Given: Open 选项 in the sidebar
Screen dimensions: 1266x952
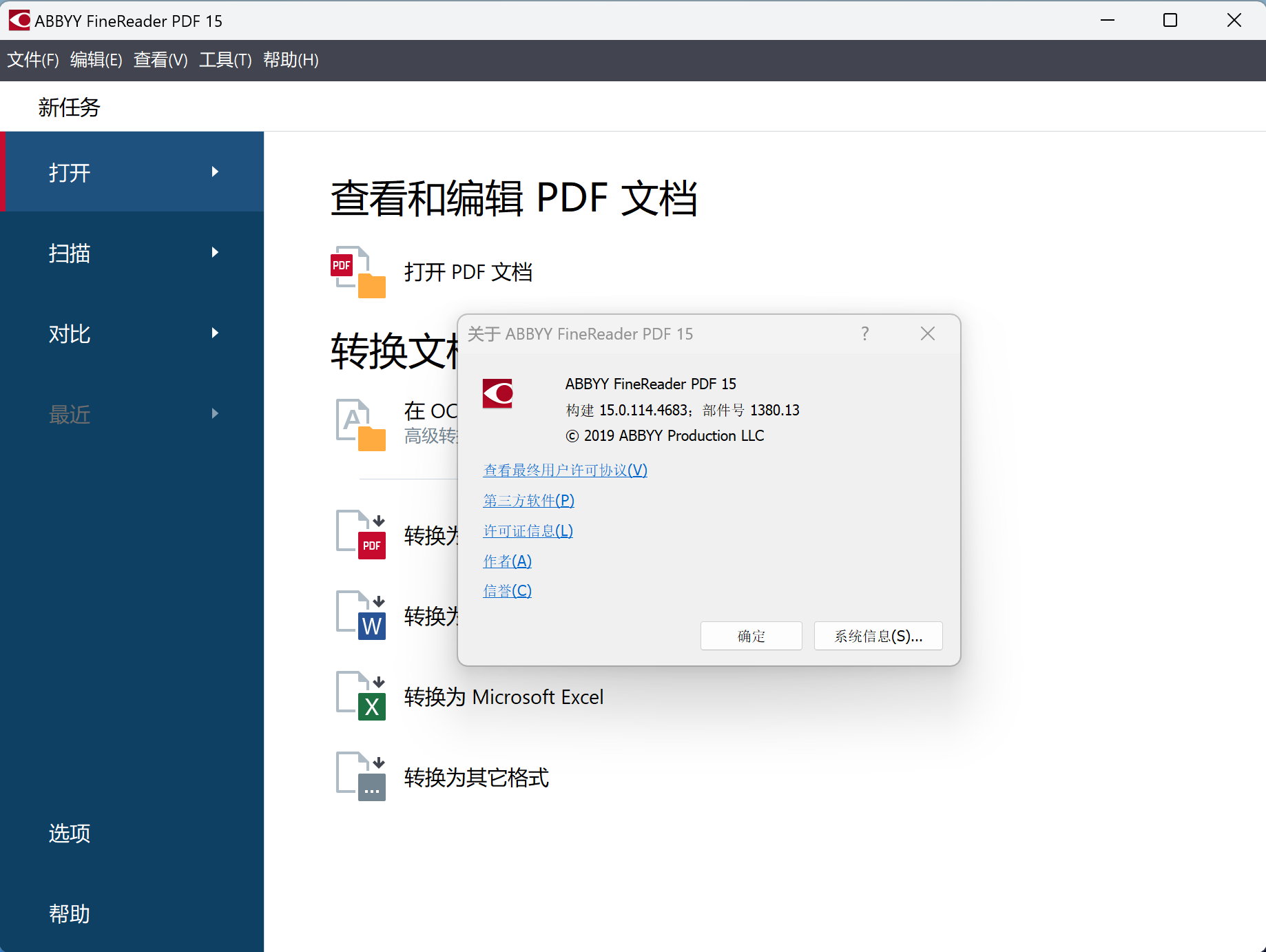Looking at the screenshot, I should point(70,834).
